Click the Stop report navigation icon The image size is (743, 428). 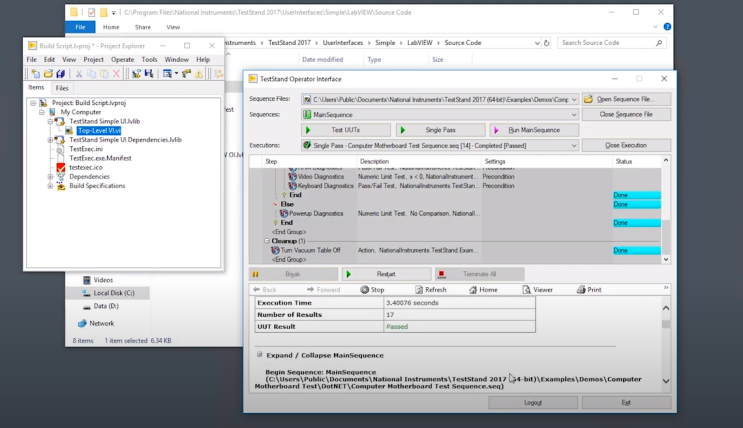click(364, 290)
